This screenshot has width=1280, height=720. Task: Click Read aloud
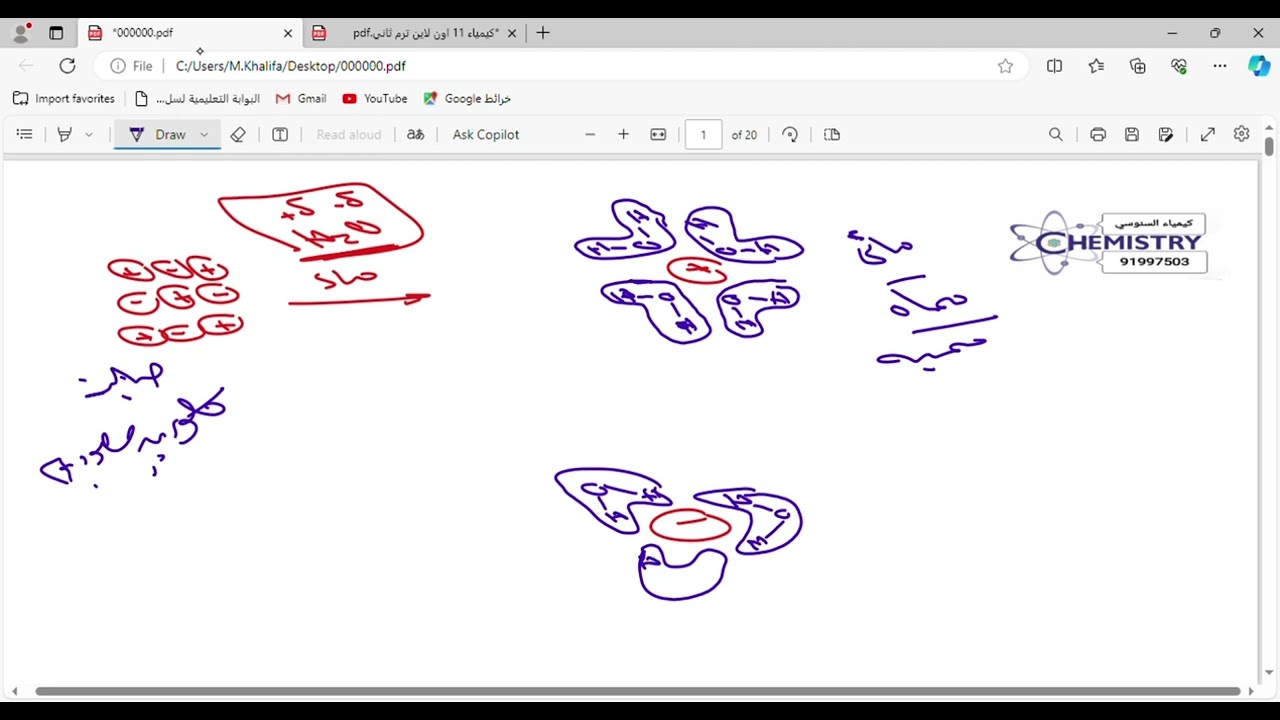(x=348, y=134)
